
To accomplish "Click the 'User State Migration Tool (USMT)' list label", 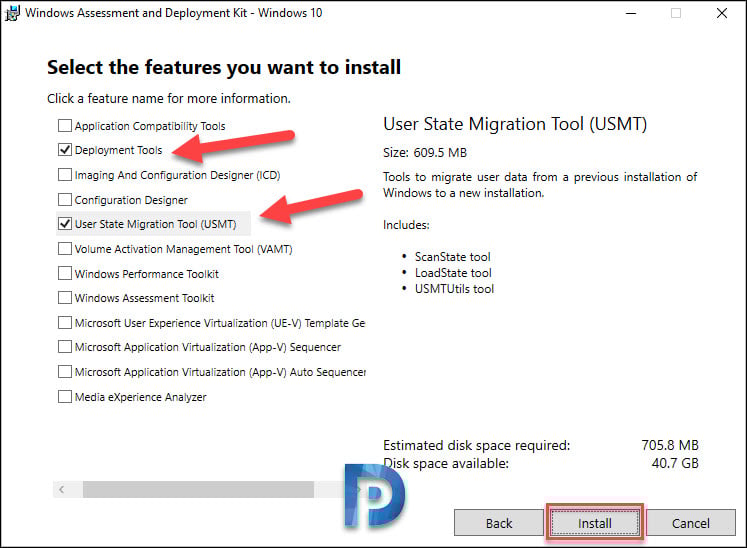I will 155,224.
